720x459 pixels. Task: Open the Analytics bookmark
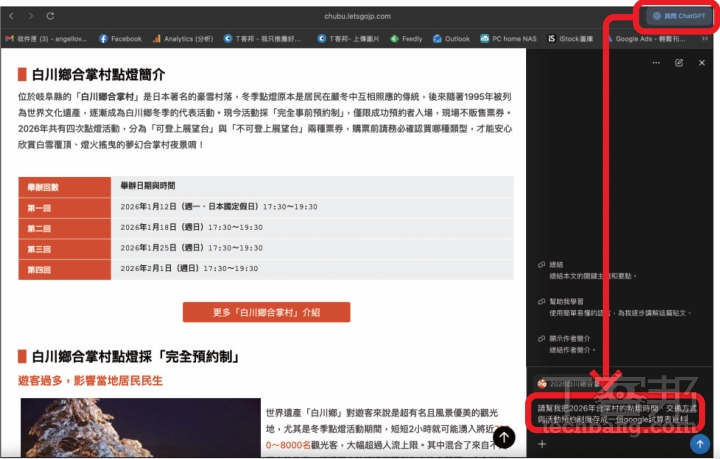click(183, 39)
